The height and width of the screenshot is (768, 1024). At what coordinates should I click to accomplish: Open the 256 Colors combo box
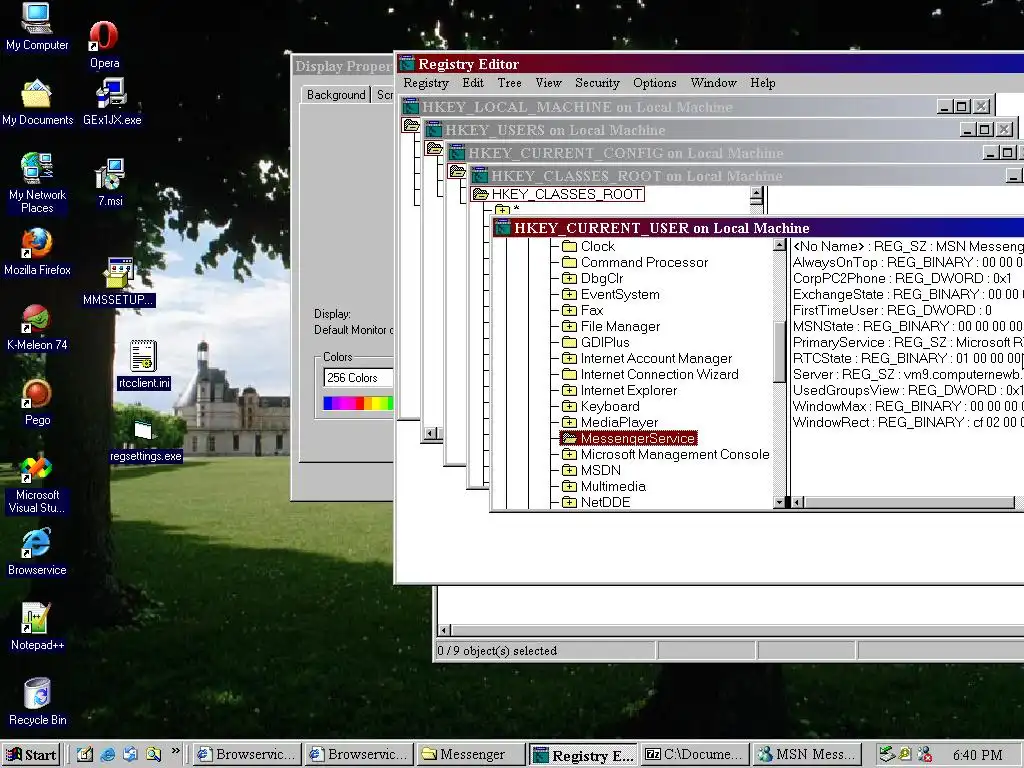pos(358,377)
